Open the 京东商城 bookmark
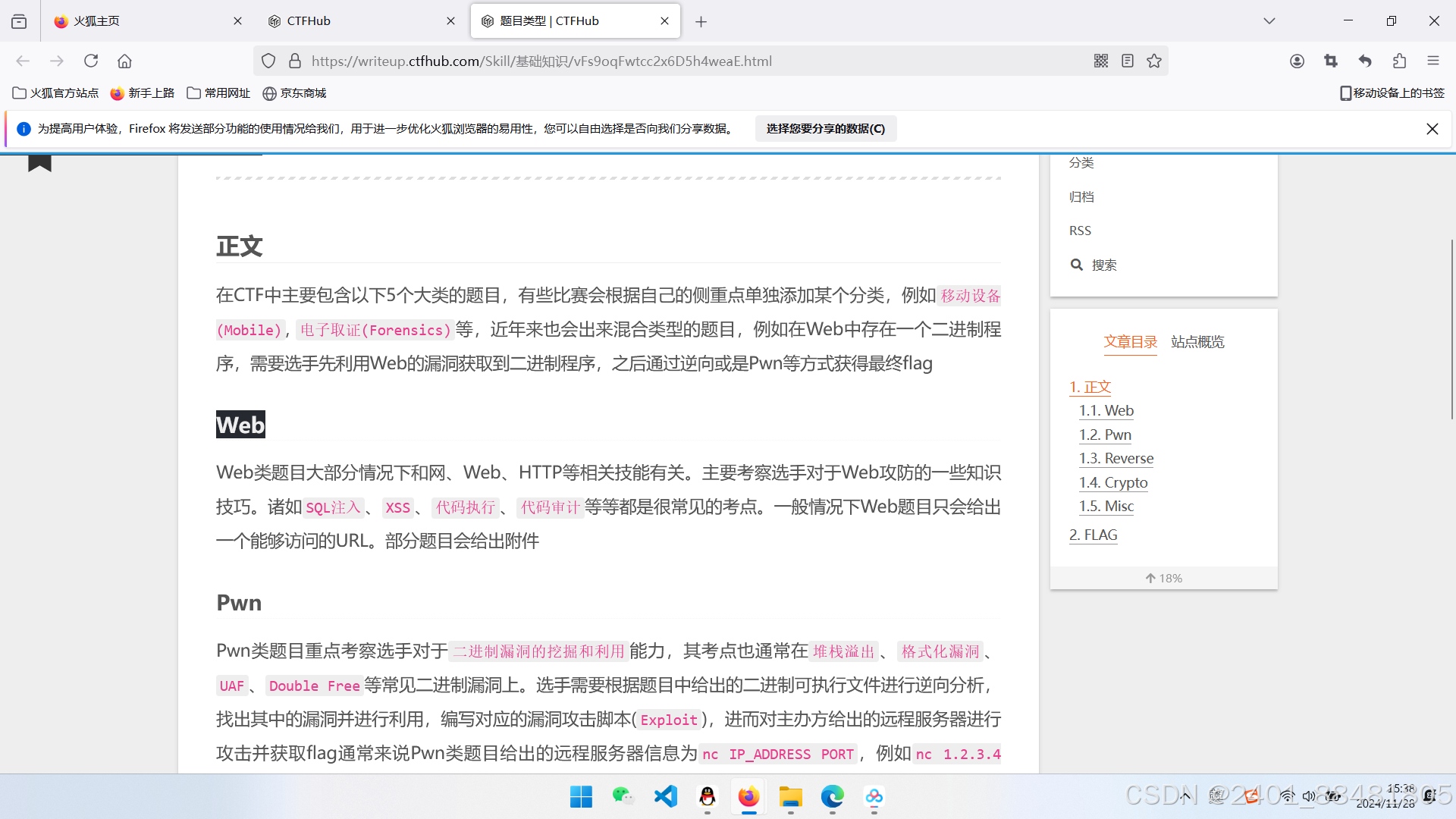The image size is (1456, 819). click(x=294, y=93)
